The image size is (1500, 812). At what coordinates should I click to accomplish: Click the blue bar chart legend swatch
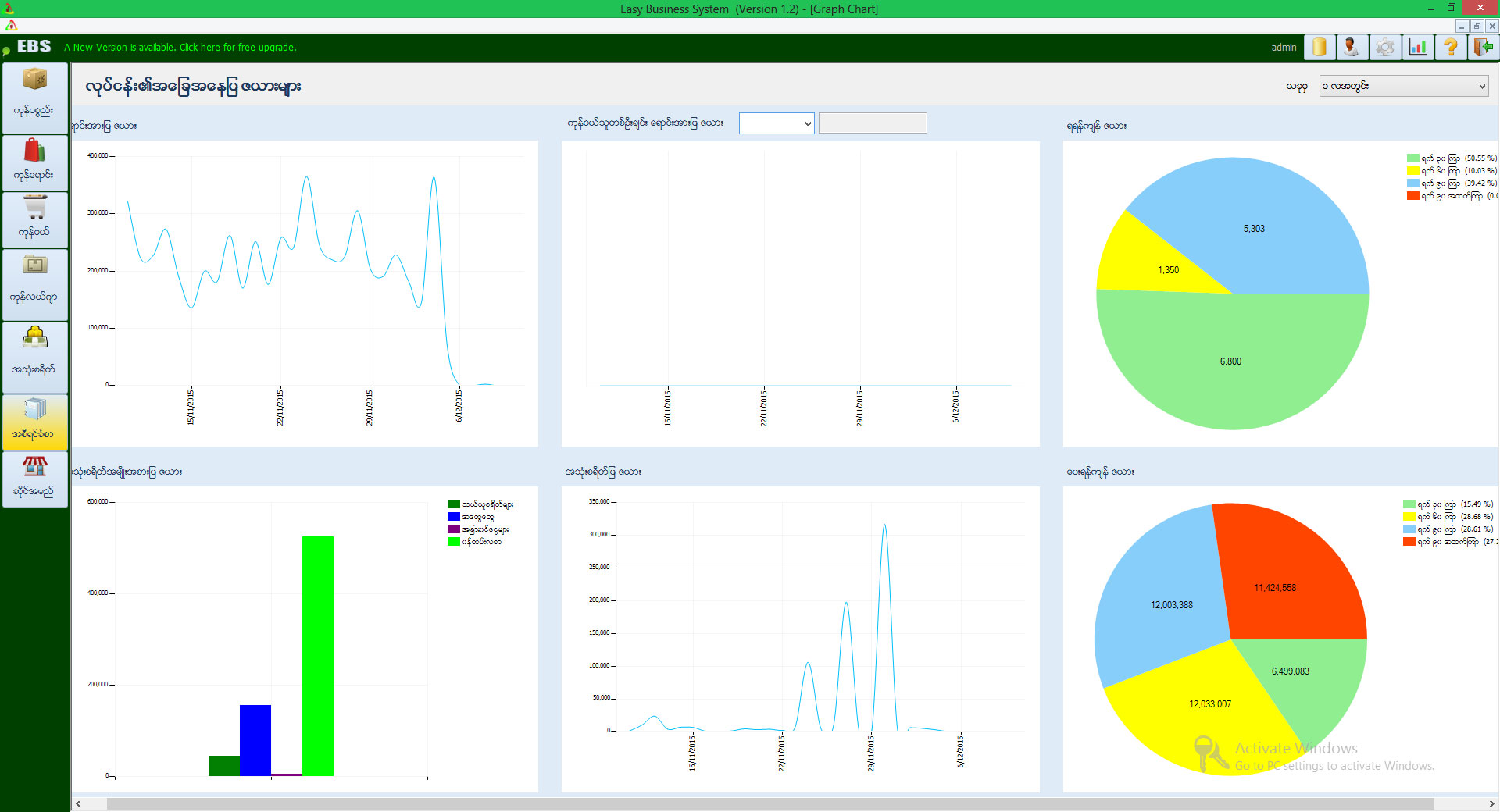453,517
